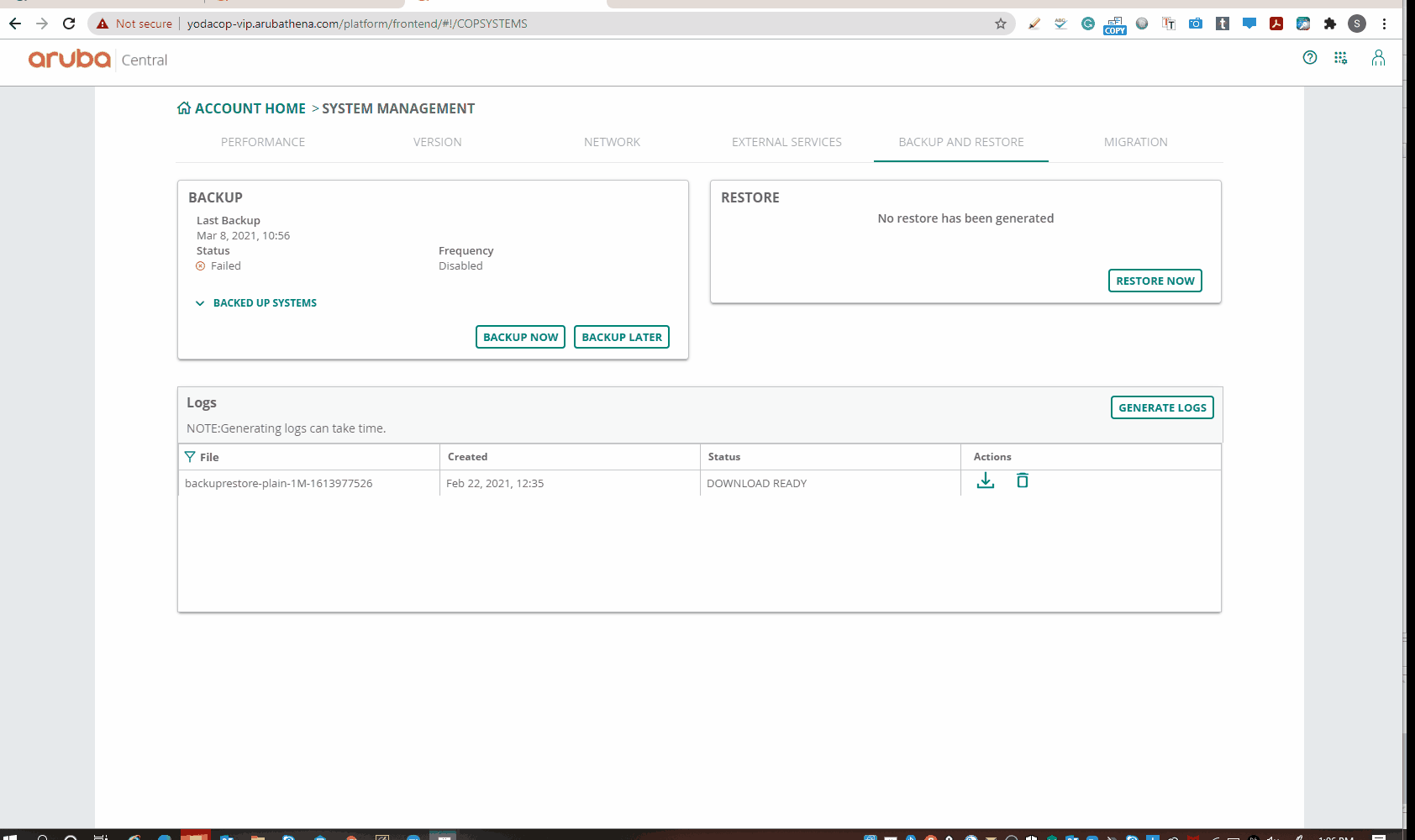Click the filter icon on File column

(190, 457)
